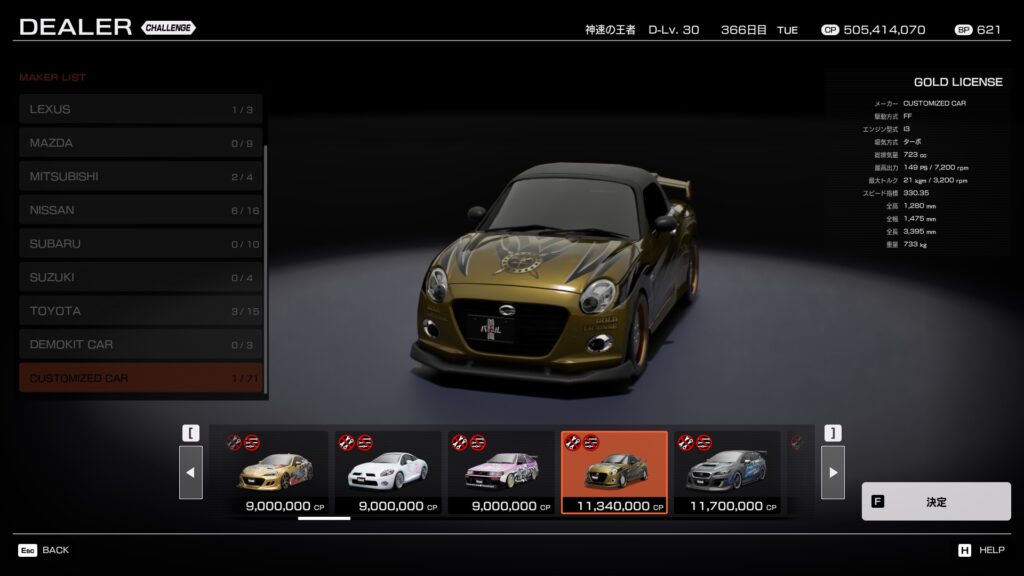Open the TOYOTA maker category
The width and height of the screenshot is (1024, 576).
140,311
